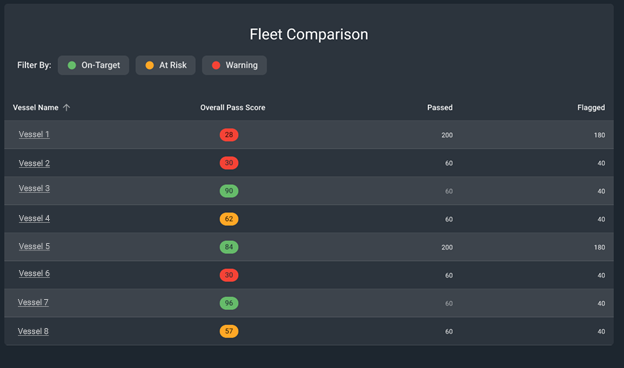The image size is (624, 368).
Task: Sort by Flagged column header
Action: [x=591, y=107]
